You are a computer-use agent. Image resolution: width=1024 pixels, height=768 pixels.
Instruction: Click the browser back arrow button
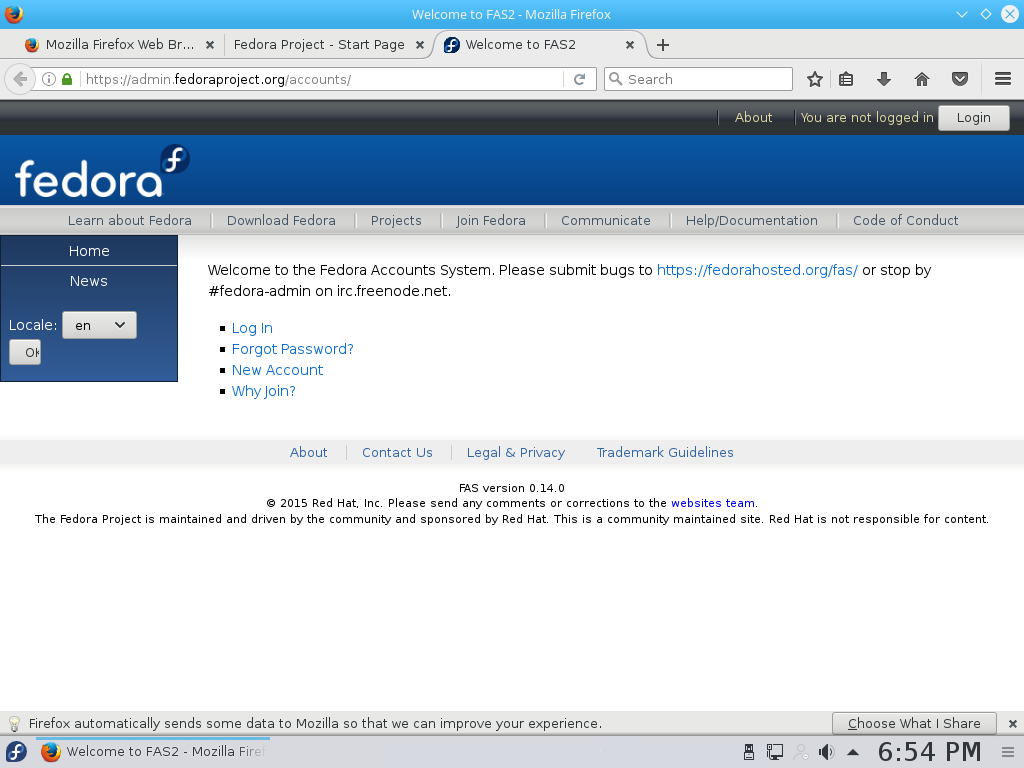(x=20, y=80)
